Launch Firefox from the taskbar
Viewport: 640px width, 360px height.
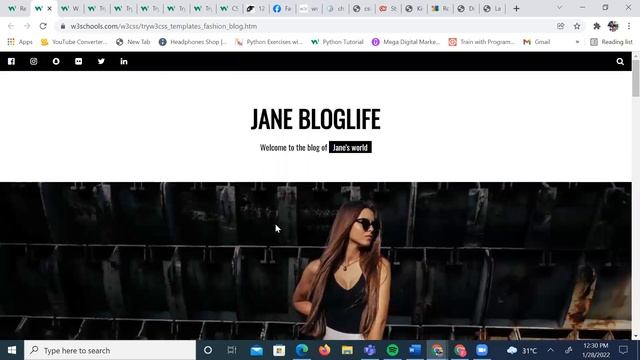324,350
